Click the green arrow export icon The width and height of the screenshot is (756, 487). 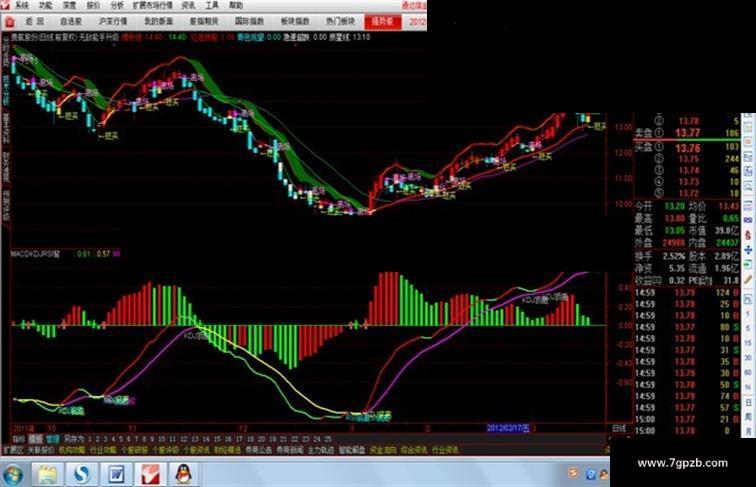click(x=748, y=265)
